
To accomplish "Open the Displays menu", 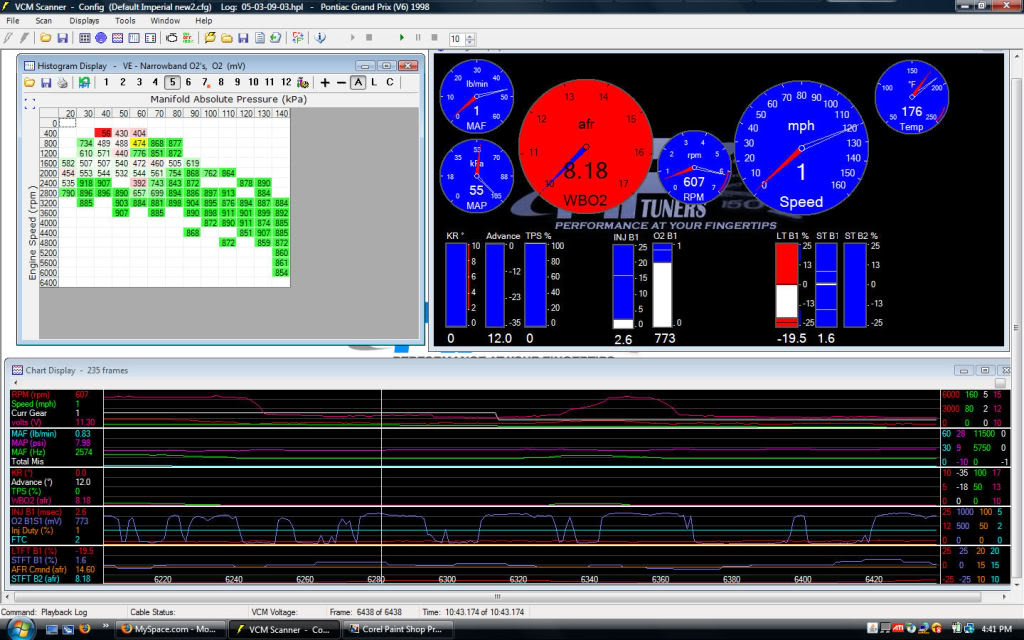I will (84, 21).
